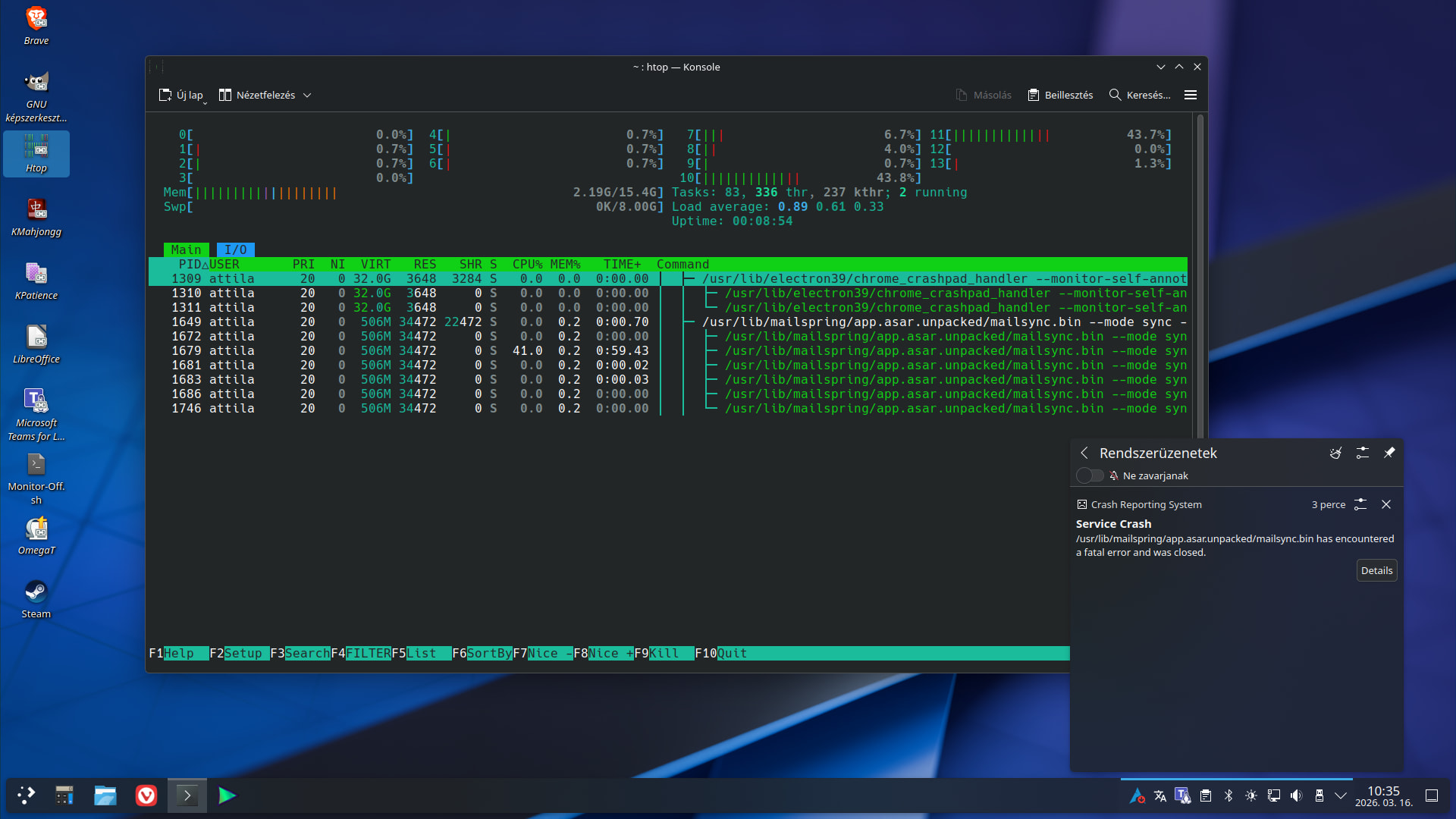Open Bluetooth tray icon
Screen dimensions: 1456x819
pyautogui.click(x=1228, y=795)
